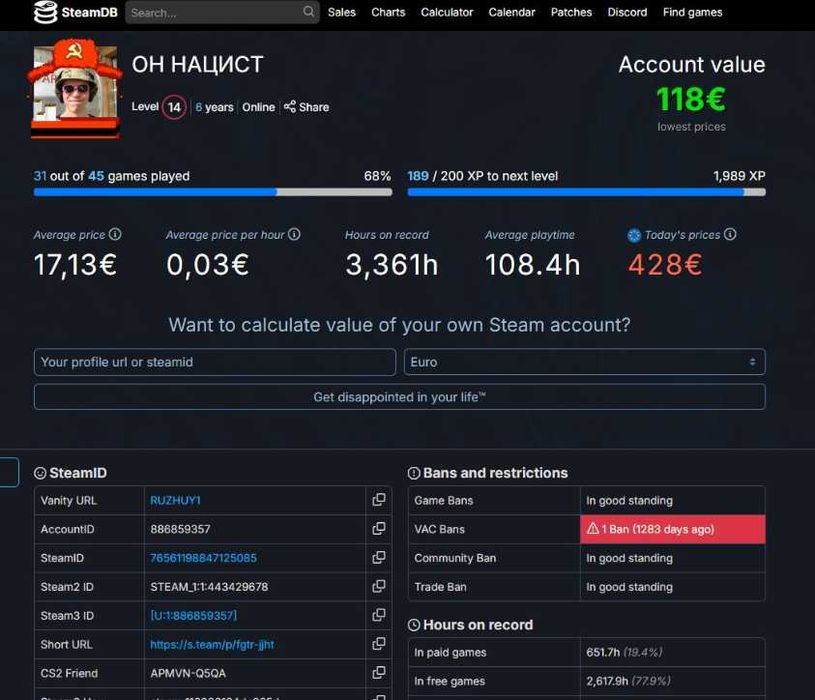The width and height of the screenshot is (815, 700).
Task: Open the 76561198847125085 SteamID link
Action: 203,558
